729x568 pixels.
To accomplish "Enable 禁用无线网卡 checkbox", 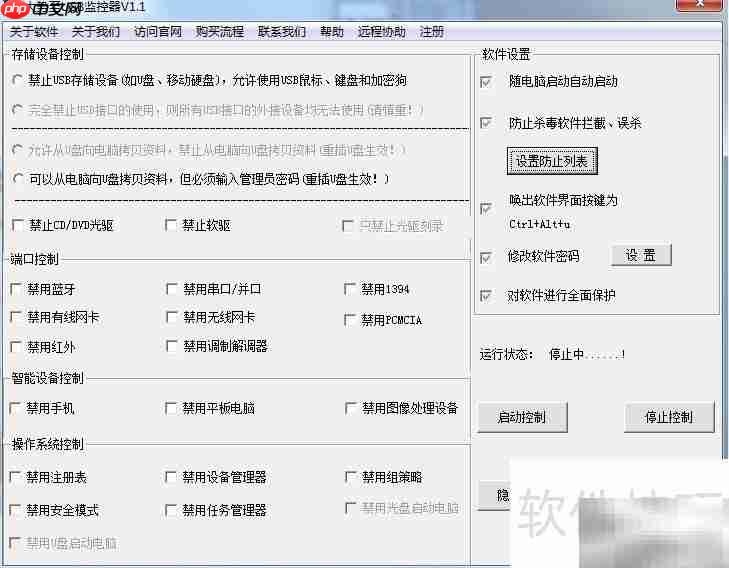I will point(172,317).
